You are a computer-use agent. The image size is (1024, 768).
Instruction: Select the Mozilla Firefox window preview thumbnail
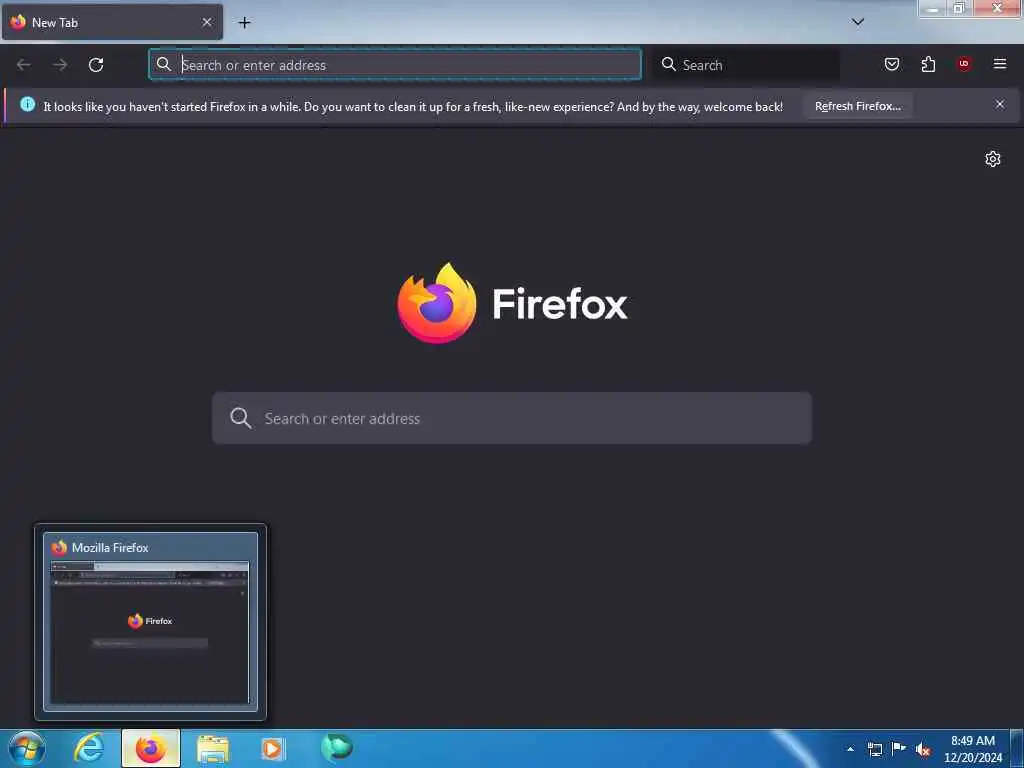(151, 622)
